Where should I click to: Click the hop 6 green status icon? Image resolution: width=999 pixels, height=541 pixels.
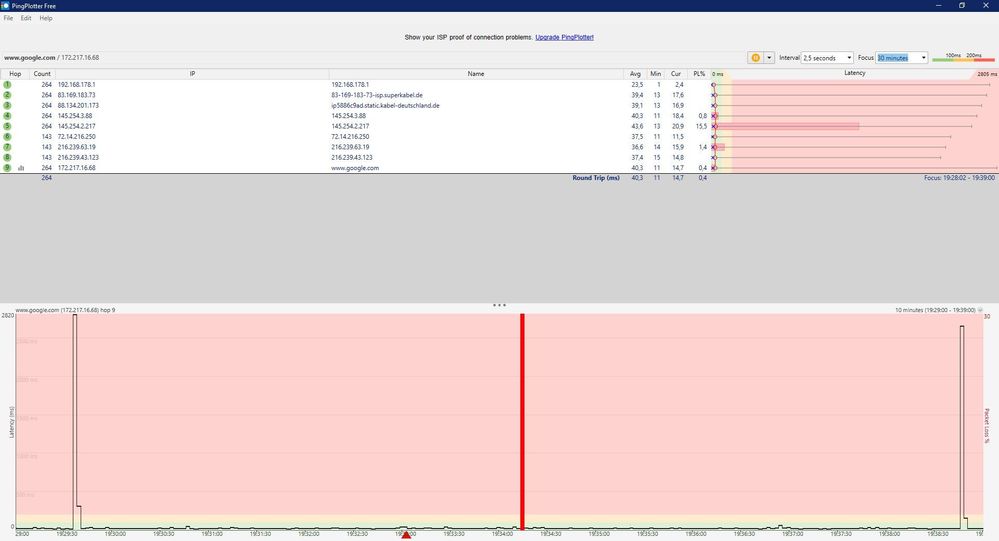[7, 136]
